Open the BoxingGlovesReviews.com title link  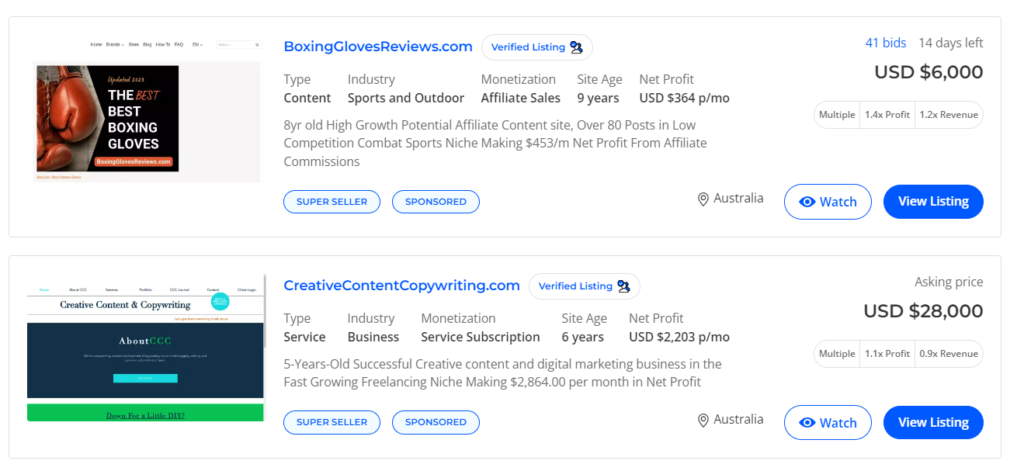click(378, 46)
